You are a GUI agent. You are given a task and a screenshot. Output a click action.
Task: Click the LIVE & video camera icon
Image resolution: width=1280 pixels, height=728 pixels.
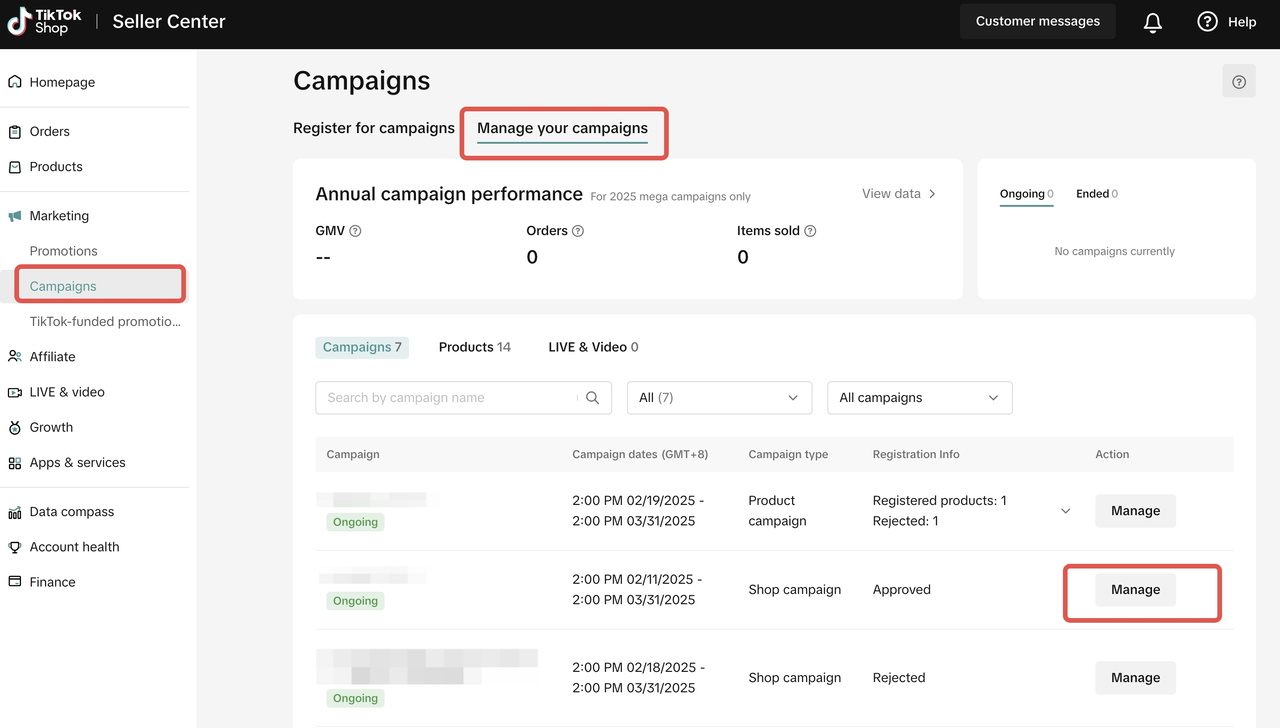15,392
